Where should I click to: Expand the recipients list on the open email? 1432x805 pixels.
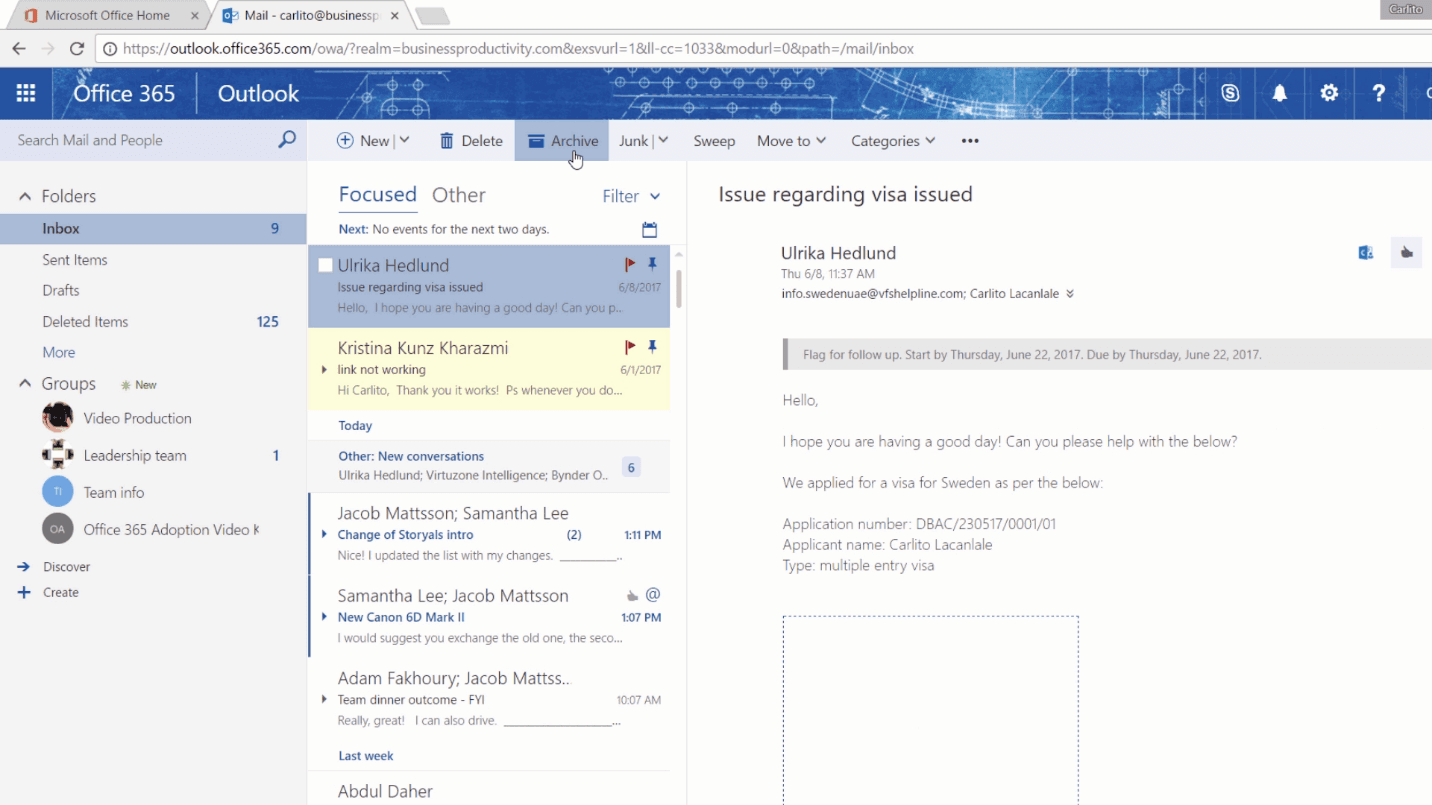1069,293
